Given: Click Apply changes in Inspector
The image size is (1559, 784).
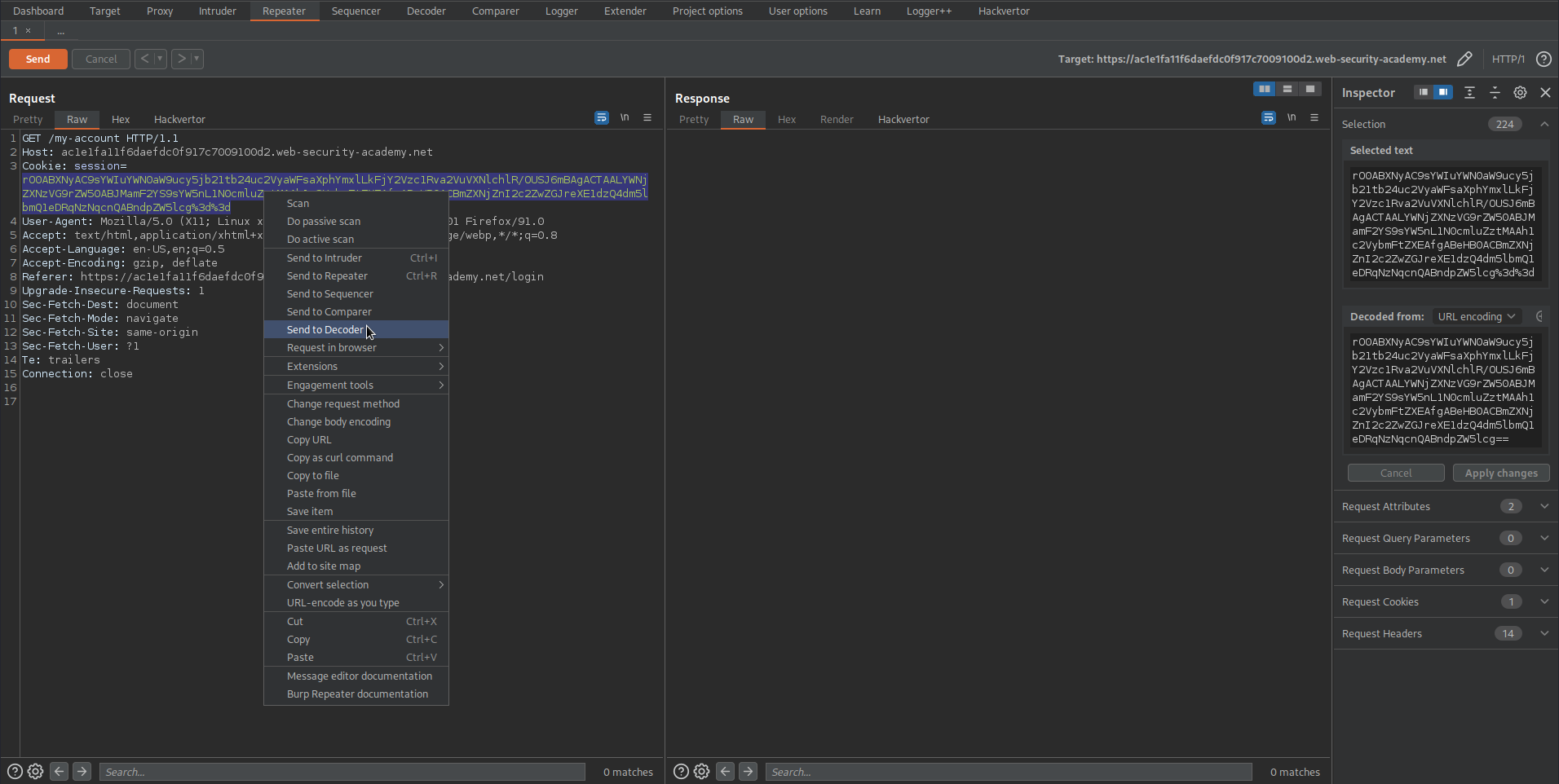Looking at the screenshot, I should (1501, 473).
